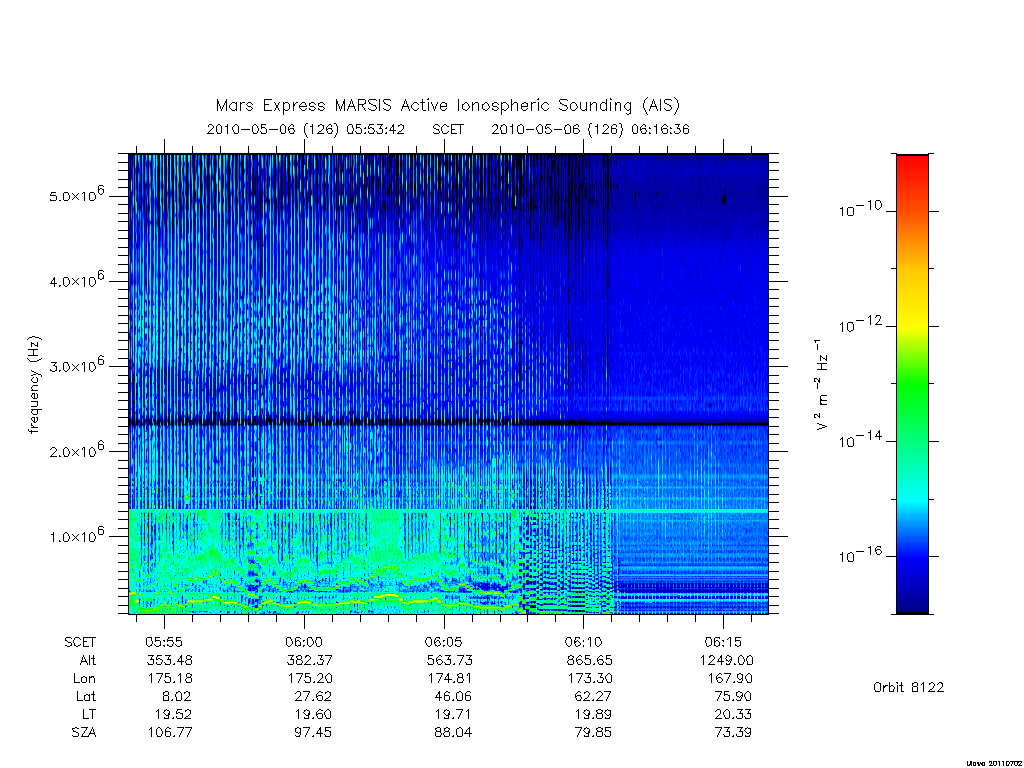Click the SZA value '88.04'
1024x768 pixels.
(x=453, y=732)
